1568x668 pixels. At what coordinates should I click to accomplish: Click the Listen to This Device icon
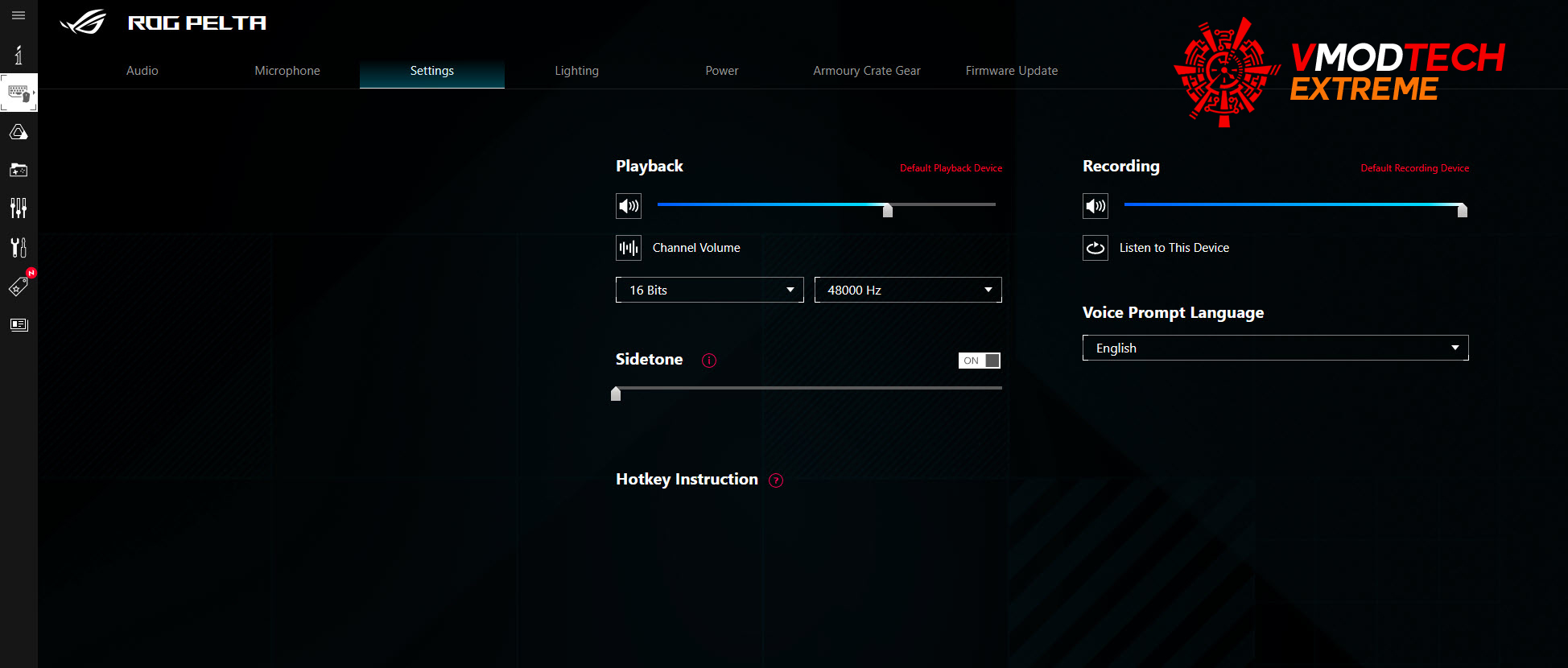[1096, 248]
